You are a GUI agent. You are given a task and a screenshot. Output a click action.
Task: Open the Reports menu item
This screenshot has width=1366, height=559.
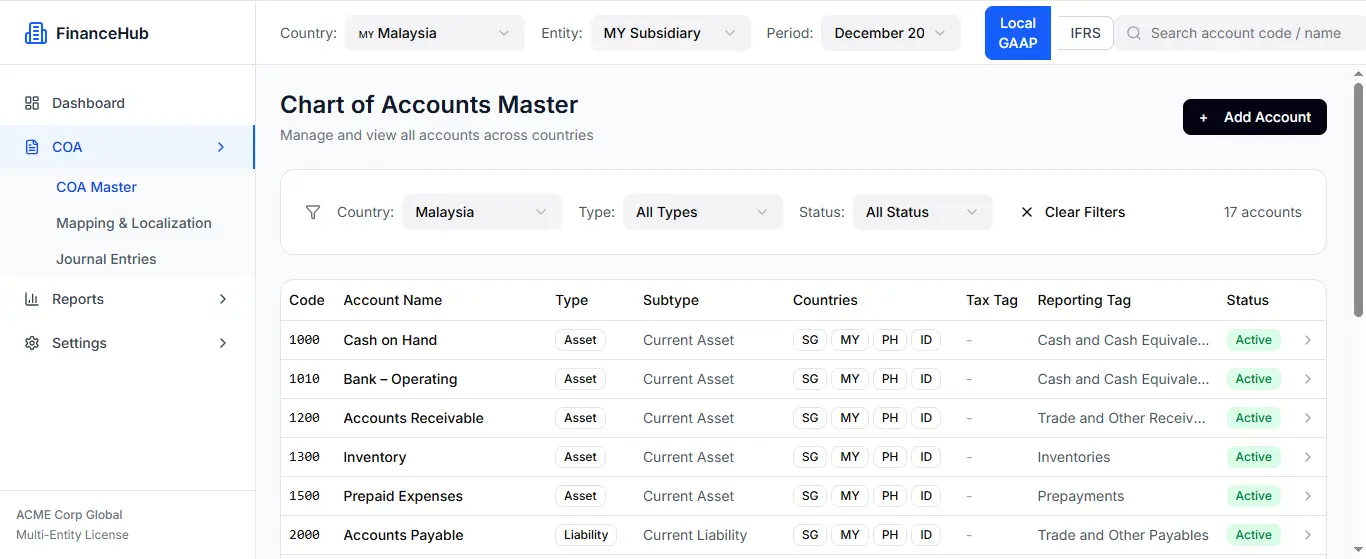coord(127,299)
